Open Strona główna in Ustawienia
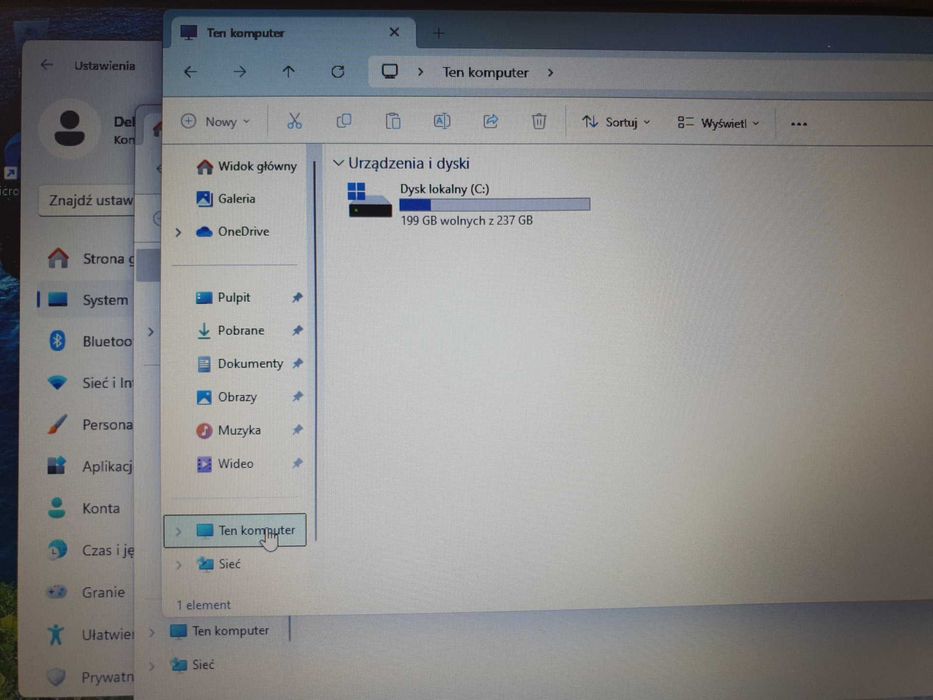 [x=90, y=258]
